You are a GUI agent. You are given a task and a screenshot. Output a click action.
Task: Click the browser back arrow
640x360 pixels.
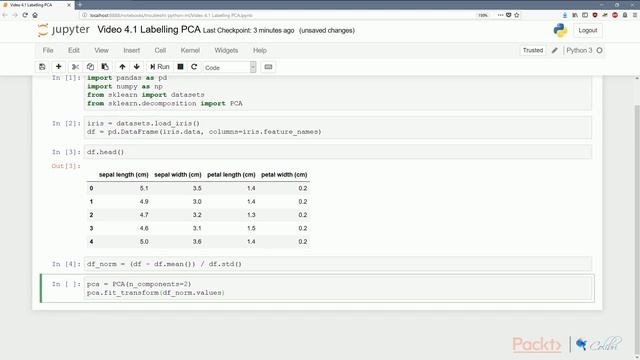[x=5, y=15]
